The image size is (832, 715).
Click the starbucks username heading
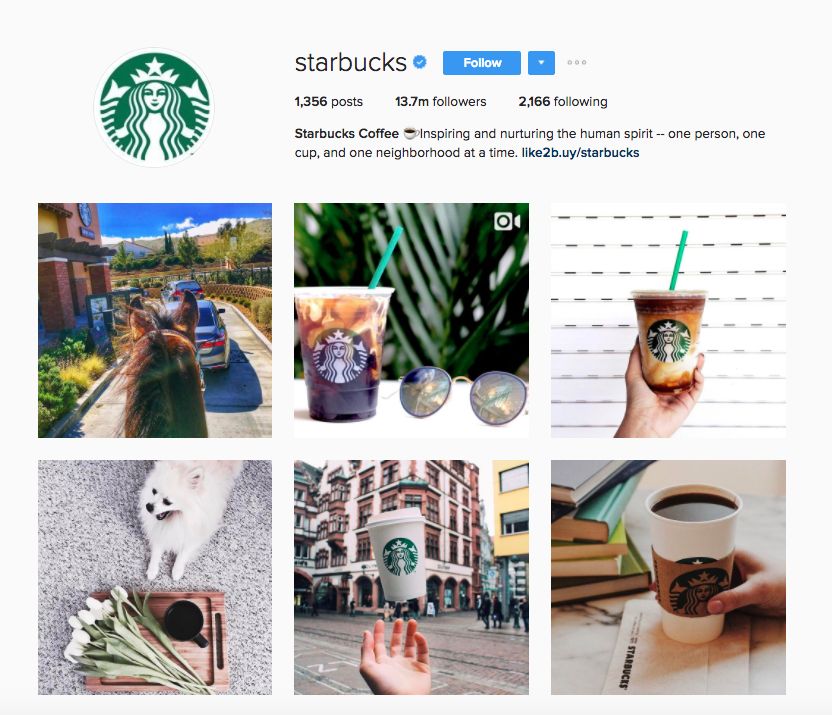pos(351,63)
